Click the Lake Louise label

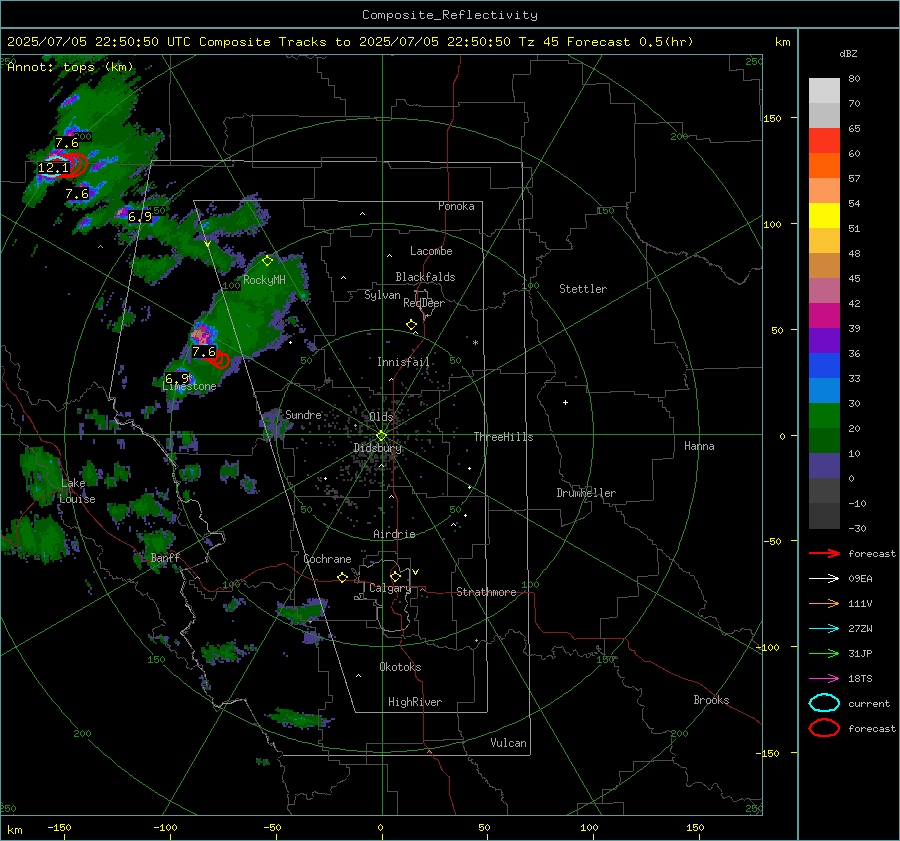[x=77, y=491]
